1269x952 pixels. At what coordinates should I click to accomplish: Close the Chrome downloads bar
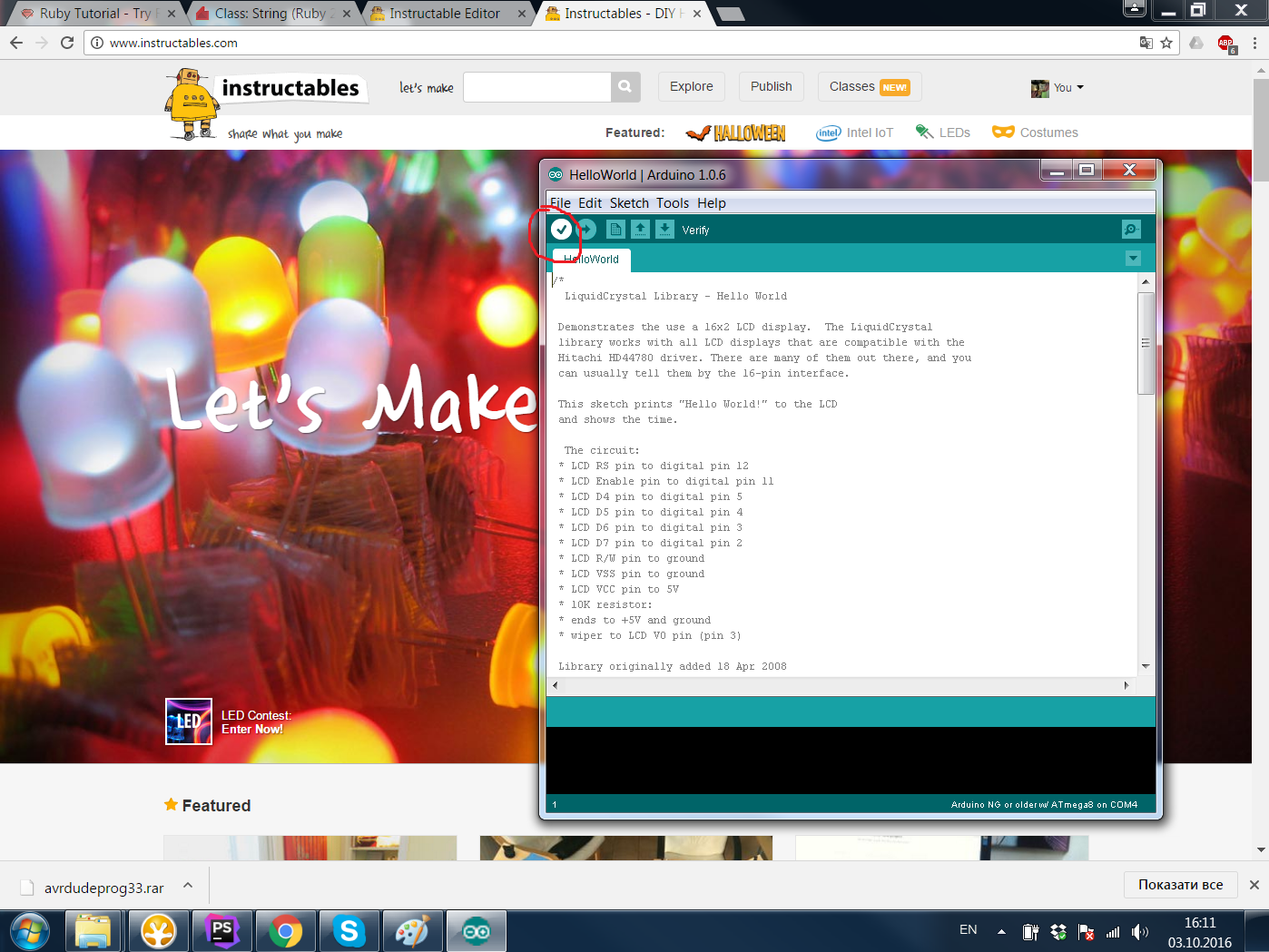(x=1254, y=885)
